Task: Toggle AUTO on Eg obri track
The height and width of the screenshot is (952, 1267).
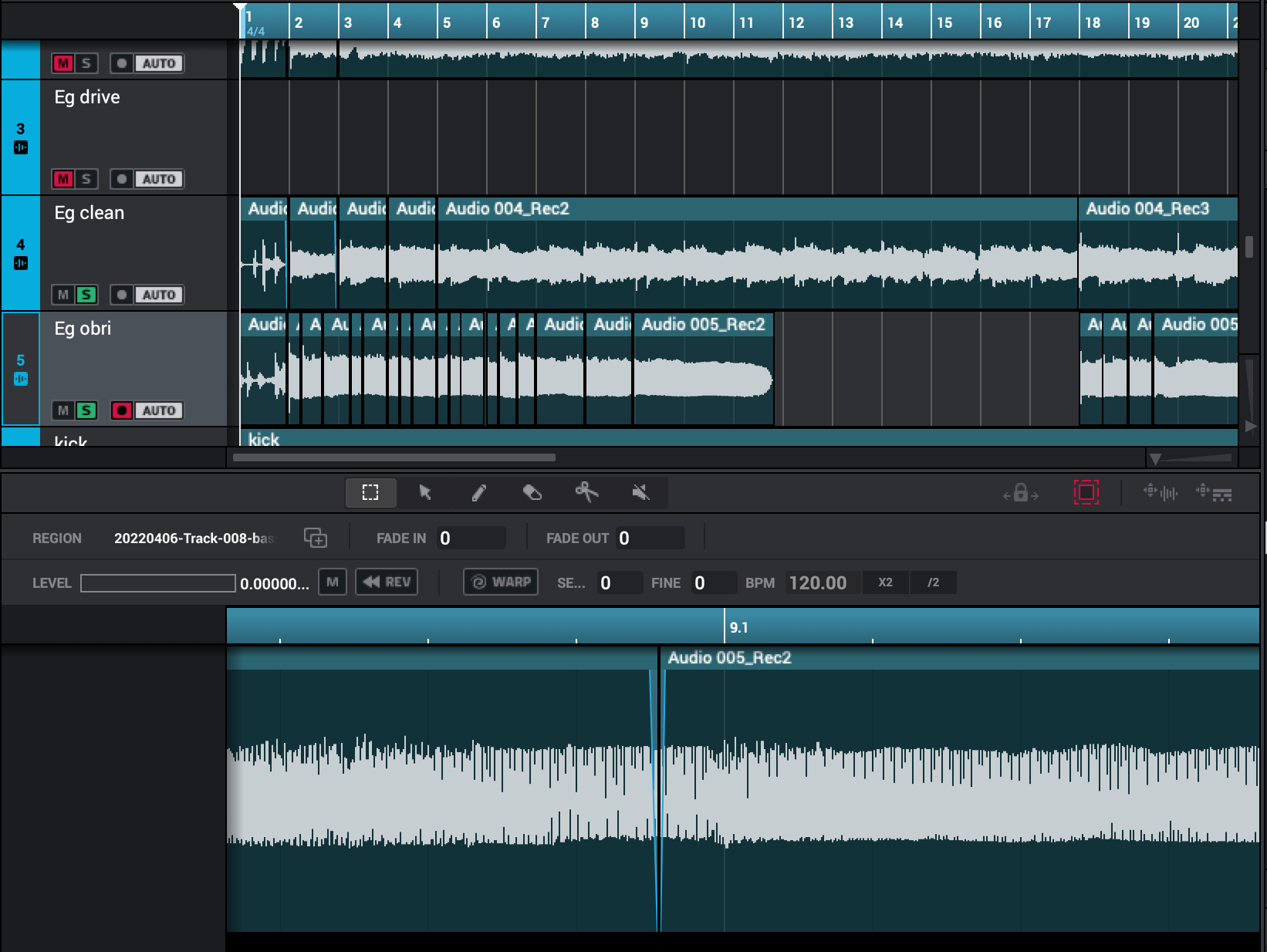Action: (159, 410)
